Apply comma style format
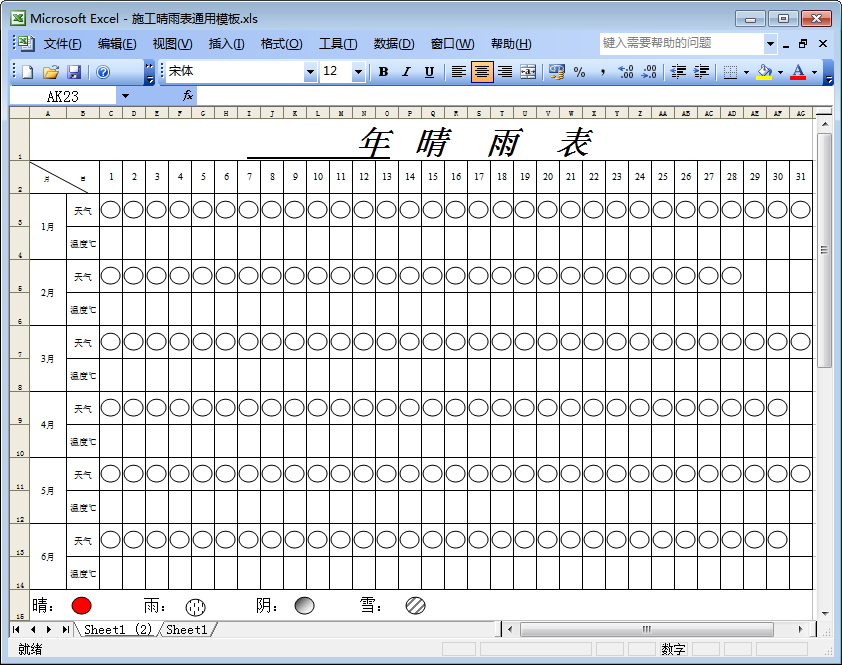 pyautogui.click(x=603, y=72)
